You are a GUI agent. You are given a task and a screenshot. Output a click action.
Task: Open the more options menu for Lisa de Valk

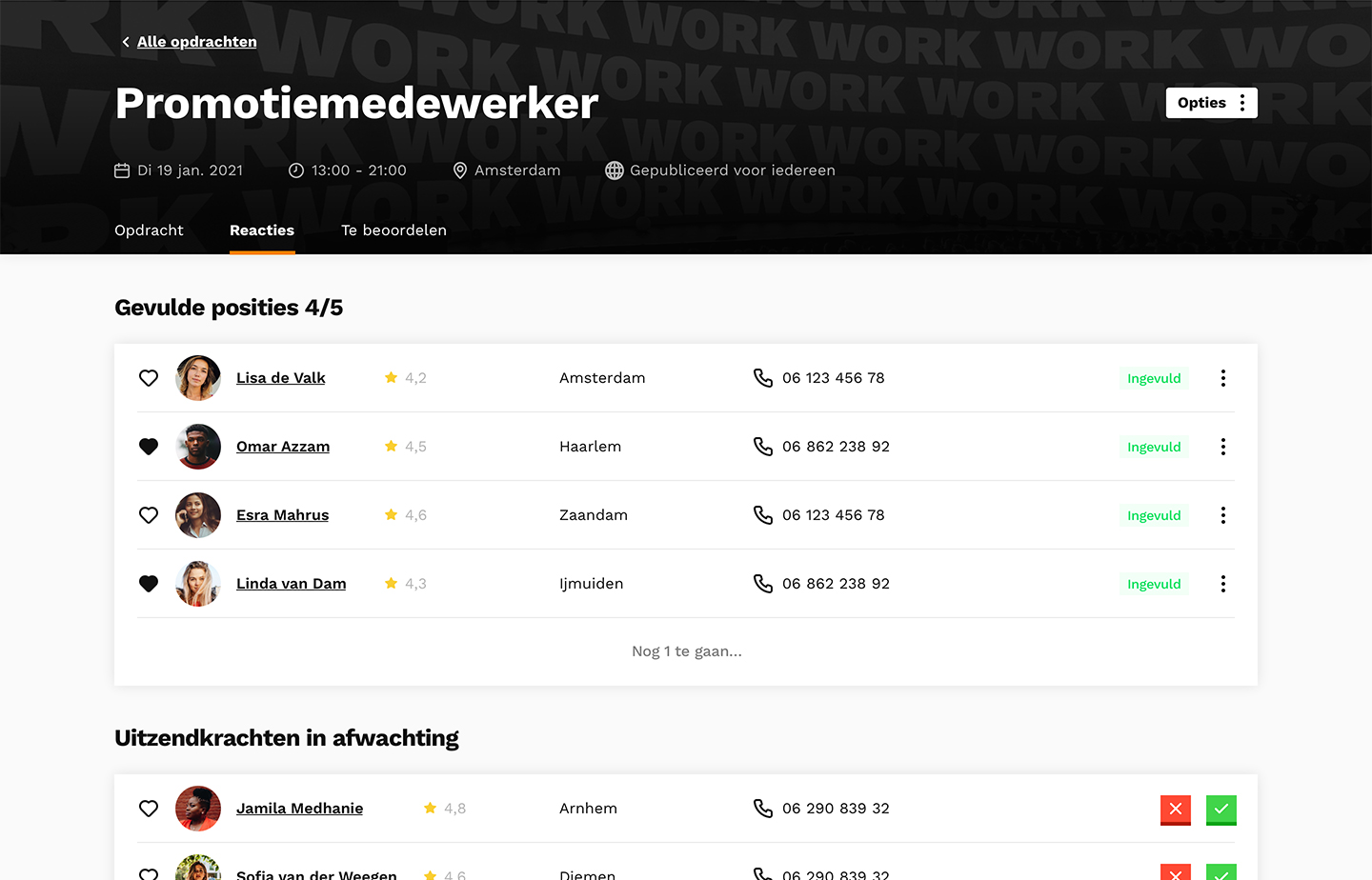(1223, 378)
